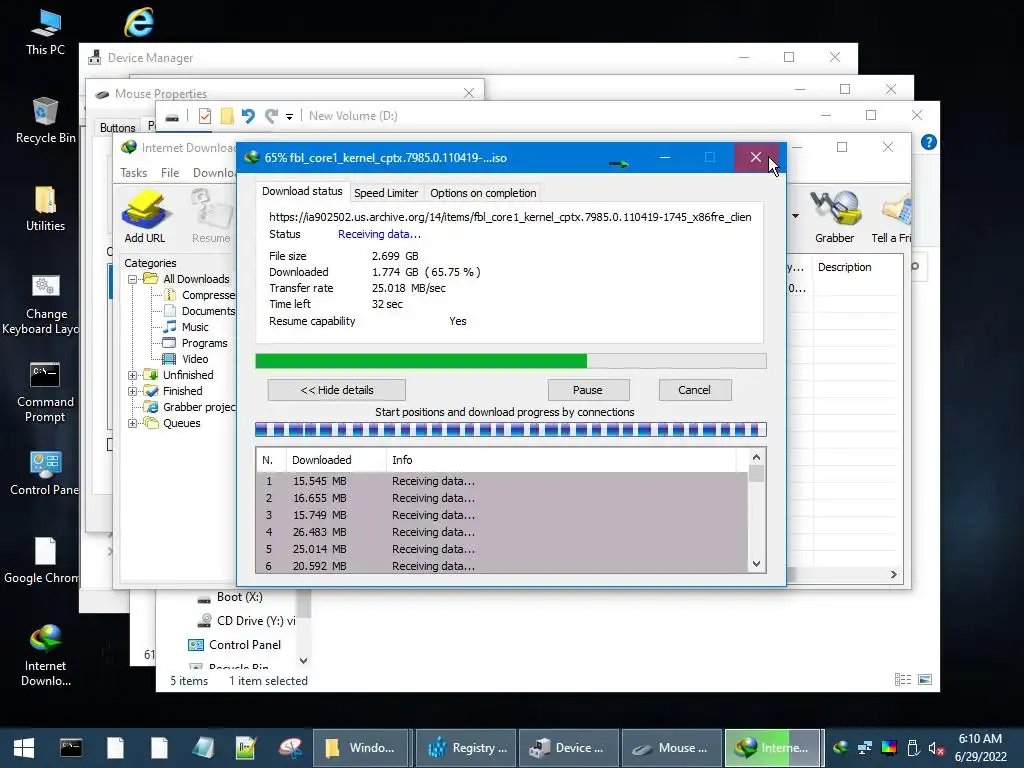Click the connections list scrollbar up arrow
The height and width of the screenshot is (768, 1024).
(756, 458)
